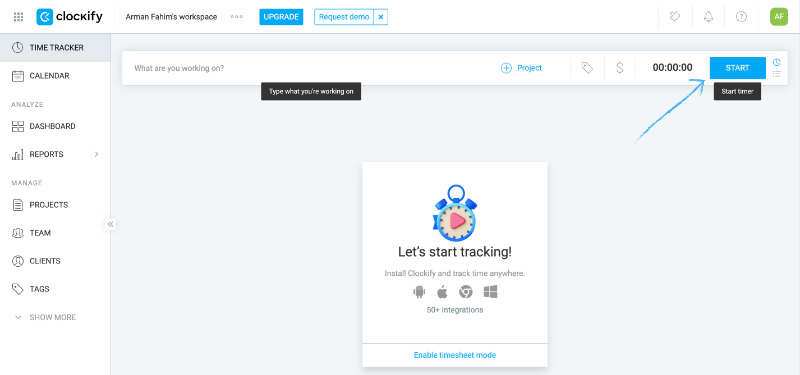Open the AF user profile avatar
The image size is (800, 375).
point(779,17)
